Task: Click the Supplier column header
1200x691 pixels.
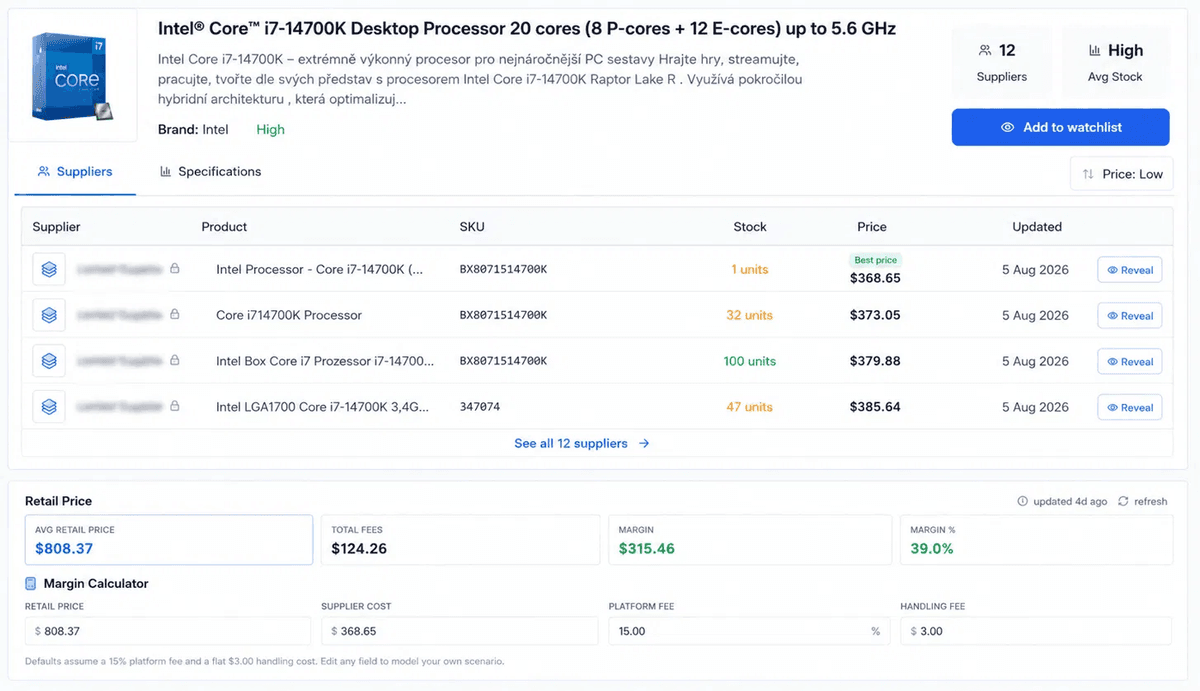Action: click(56, 227)
